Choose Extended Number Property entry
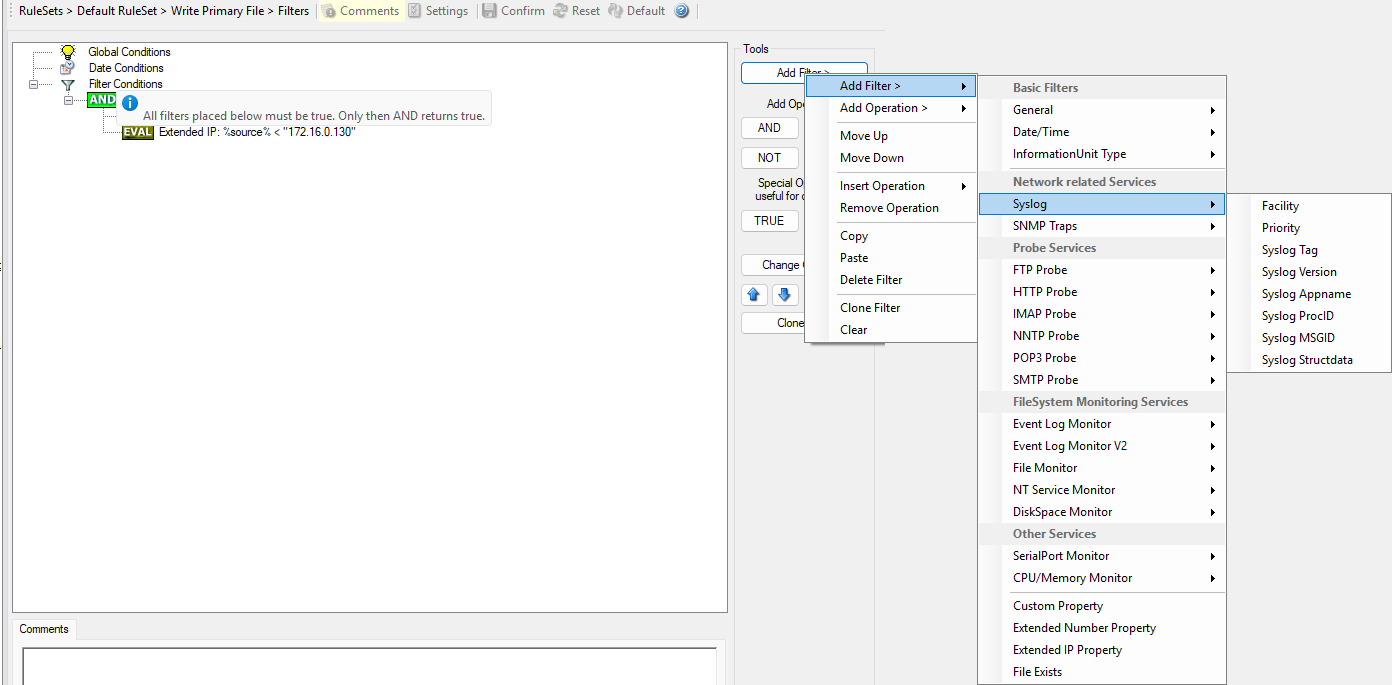The width and height of the screenshot is (1392, 685). click(1102, 628)
